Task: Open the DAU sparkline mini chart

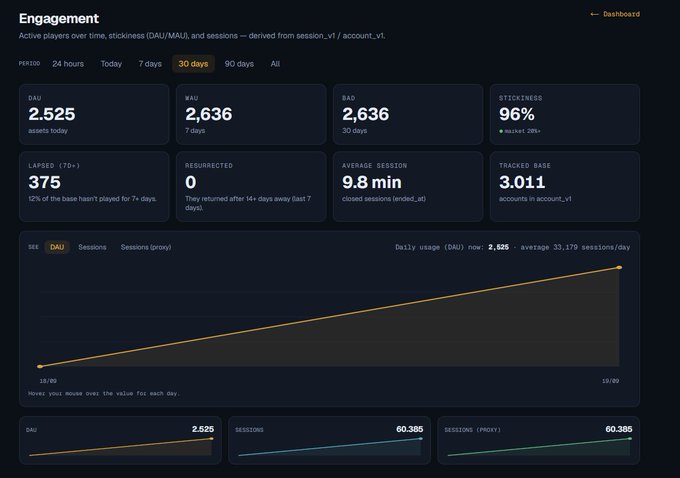Action: [x=121, y=440]
